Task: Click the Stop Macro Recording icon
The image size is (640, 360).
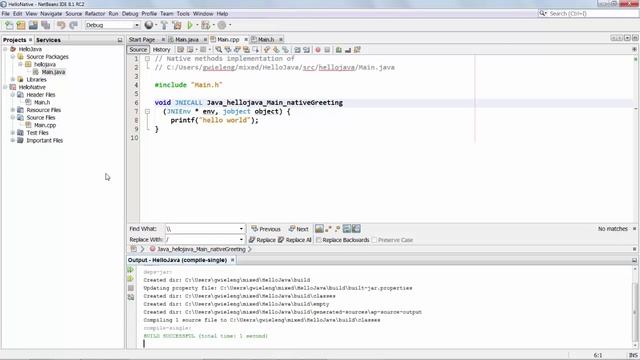Action: point(327,50)
